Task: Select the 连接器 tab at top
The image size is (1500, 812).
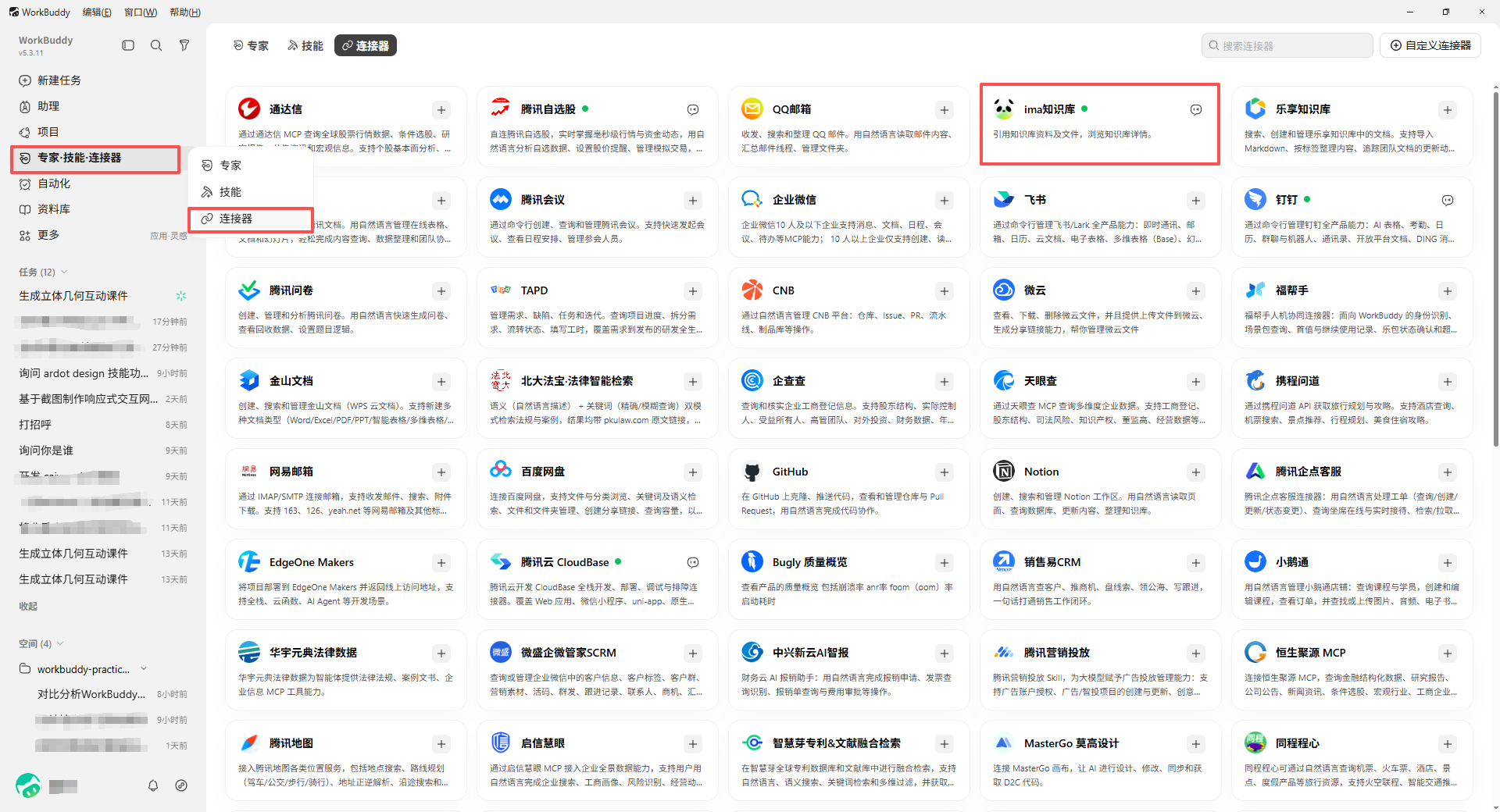Action: 366,46
